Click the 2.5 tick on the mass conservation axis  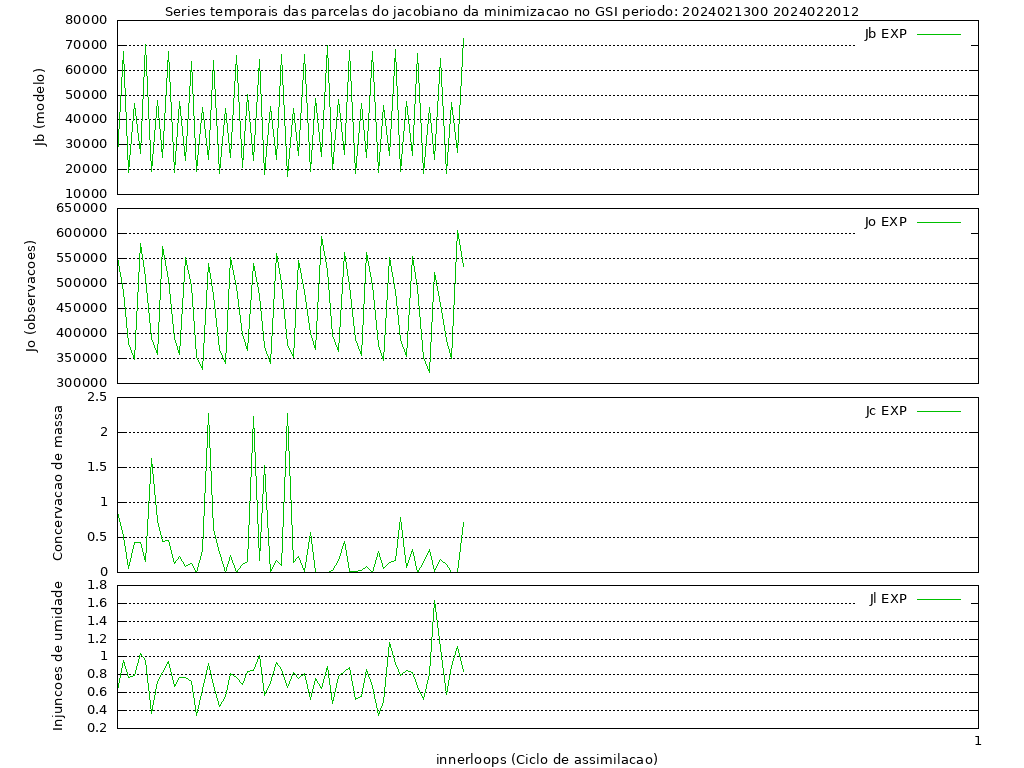[97, 397]
